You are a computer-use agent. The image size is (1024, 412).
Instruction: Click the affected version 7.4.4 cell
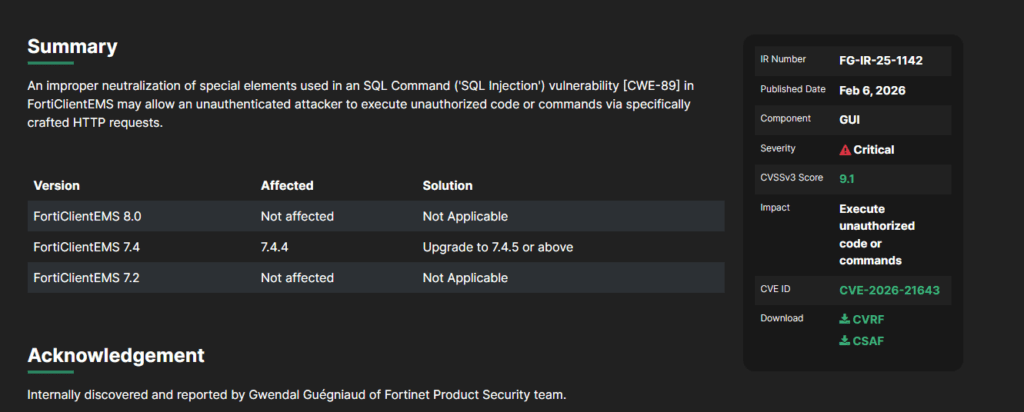coord(279,247)
